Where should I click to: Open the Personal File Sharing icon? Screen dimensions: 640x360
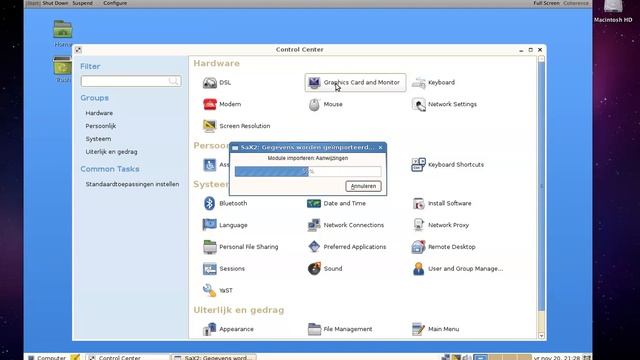[241, 247]
